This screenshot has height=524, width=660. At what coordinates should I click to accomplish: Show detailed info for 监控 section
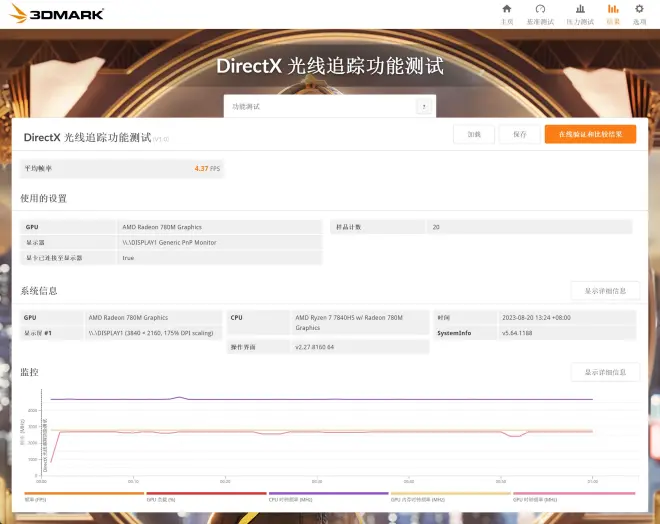[x=605, y=372]
